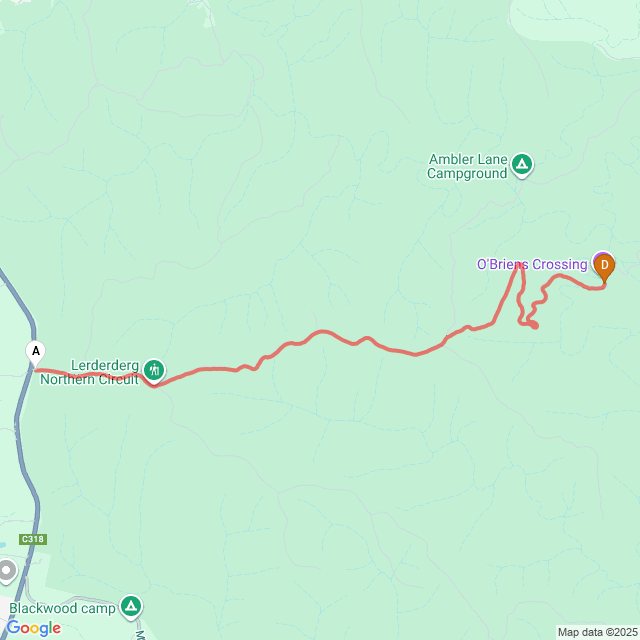
Task: Click the small blue water patch near C318
Action: click(x=2, y=545)
